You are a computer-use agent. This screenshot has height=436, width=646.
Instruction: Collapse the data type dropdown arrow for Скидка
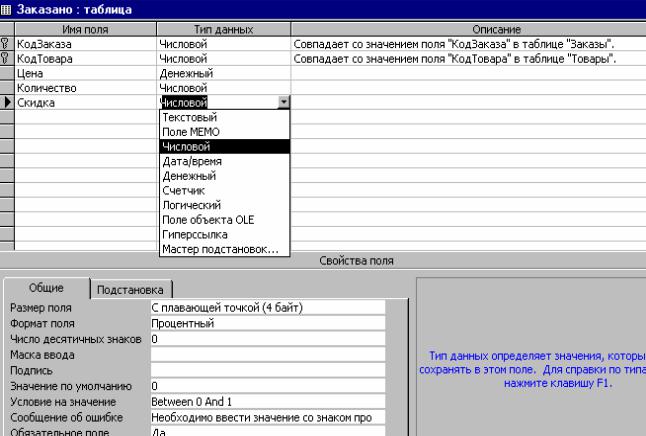pos(284,102)
